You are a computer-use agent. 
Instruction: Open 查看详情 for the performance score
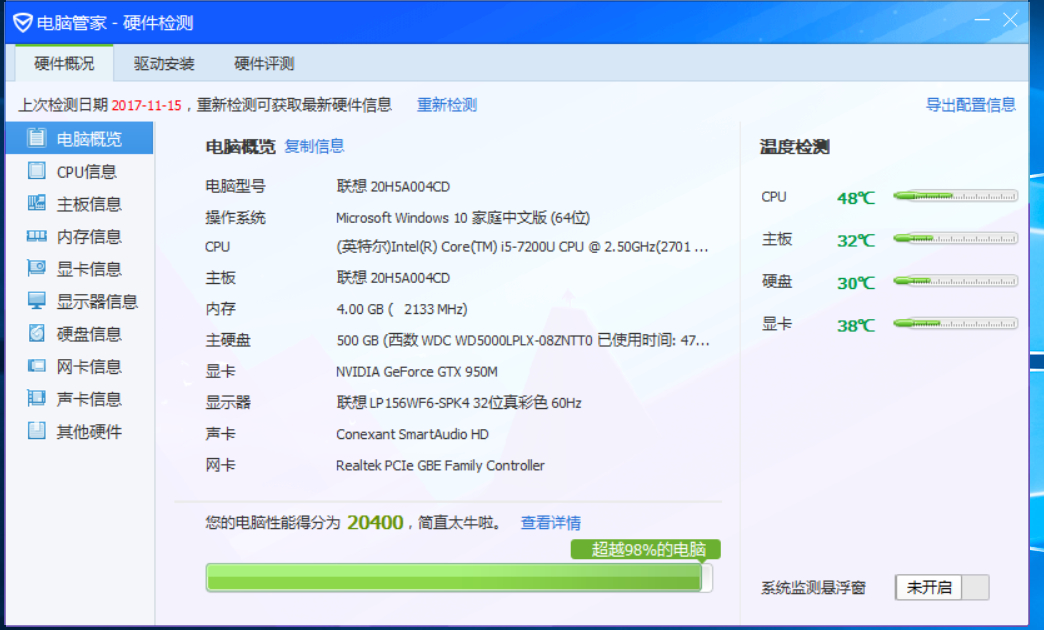click(551, 523)
